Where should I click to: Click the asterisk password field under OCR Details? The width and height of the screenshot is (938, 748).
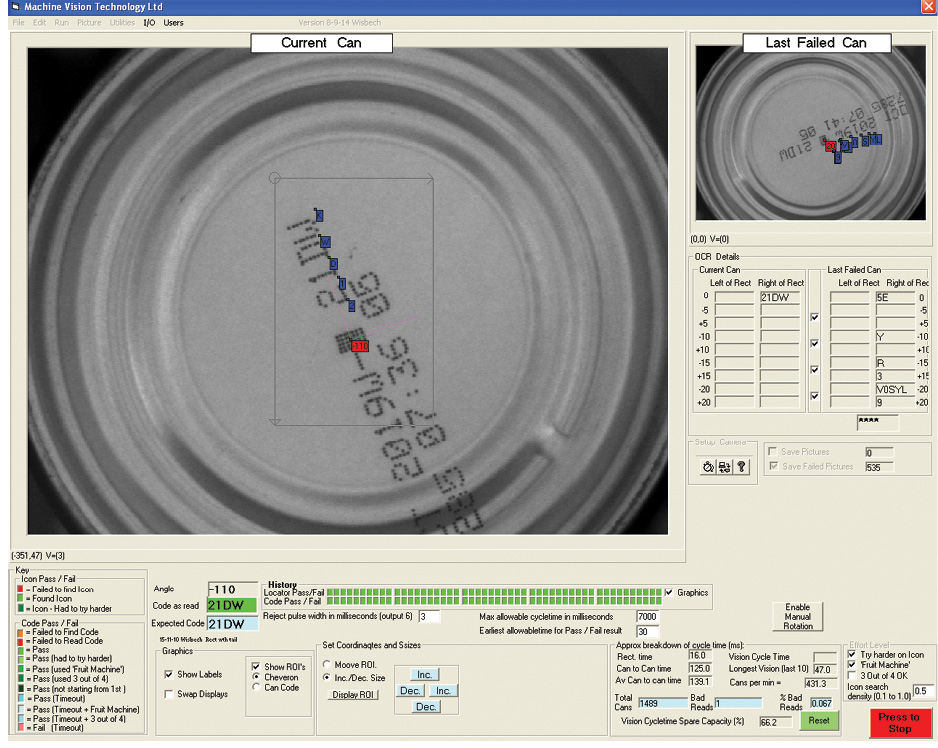point(878,422)
